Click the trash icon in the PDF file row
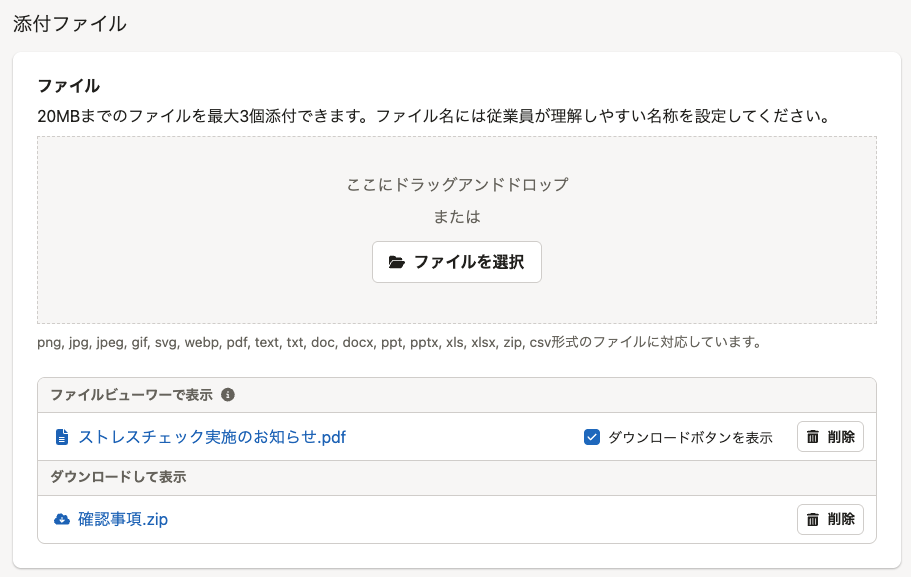The image size is (911, 577). (x=813, y=436)
